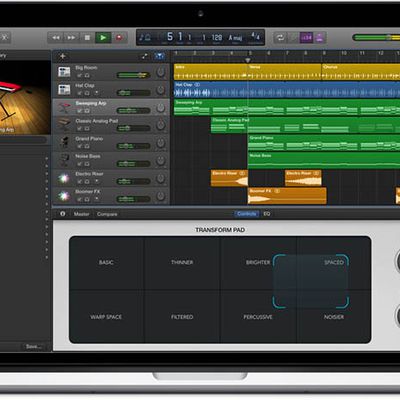Mute the Big Room track
This screenshot has width=400, height=400.
click(79, 75)
